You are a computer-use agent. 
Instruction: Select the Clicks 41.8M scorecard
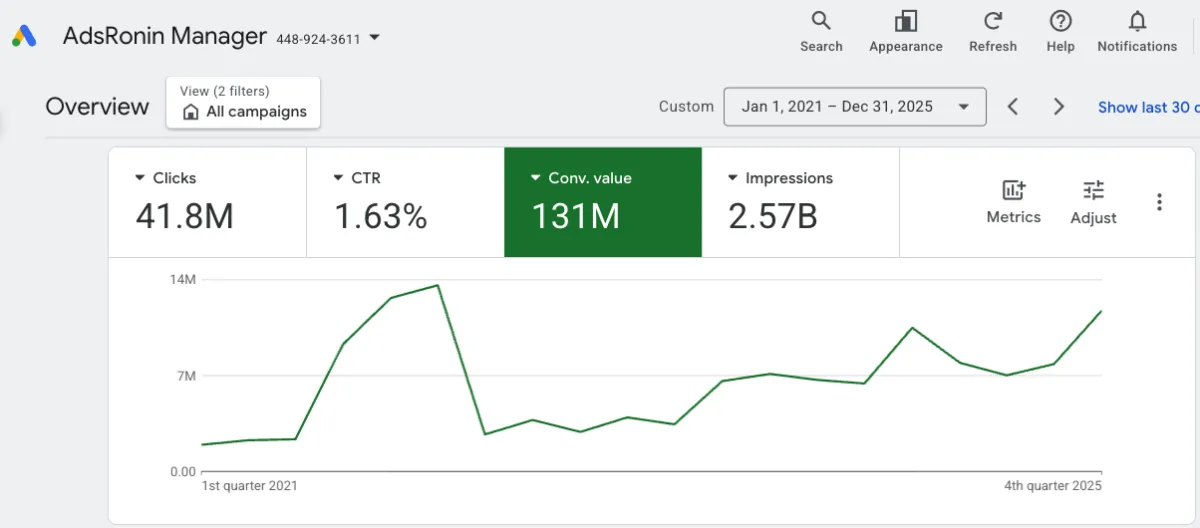click(207, 202)
